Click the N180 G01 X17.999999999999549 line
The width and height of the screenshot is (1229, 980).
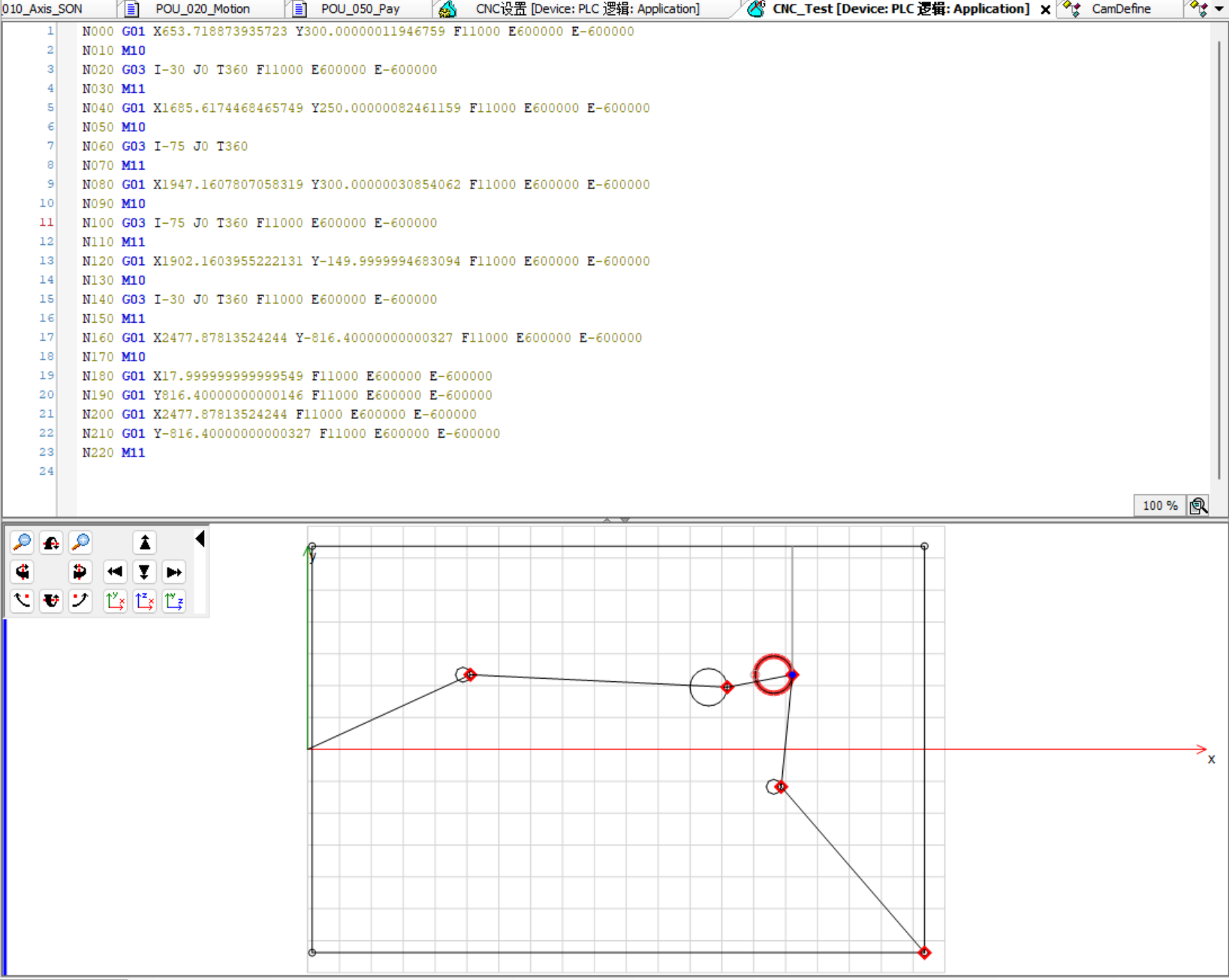287,376
